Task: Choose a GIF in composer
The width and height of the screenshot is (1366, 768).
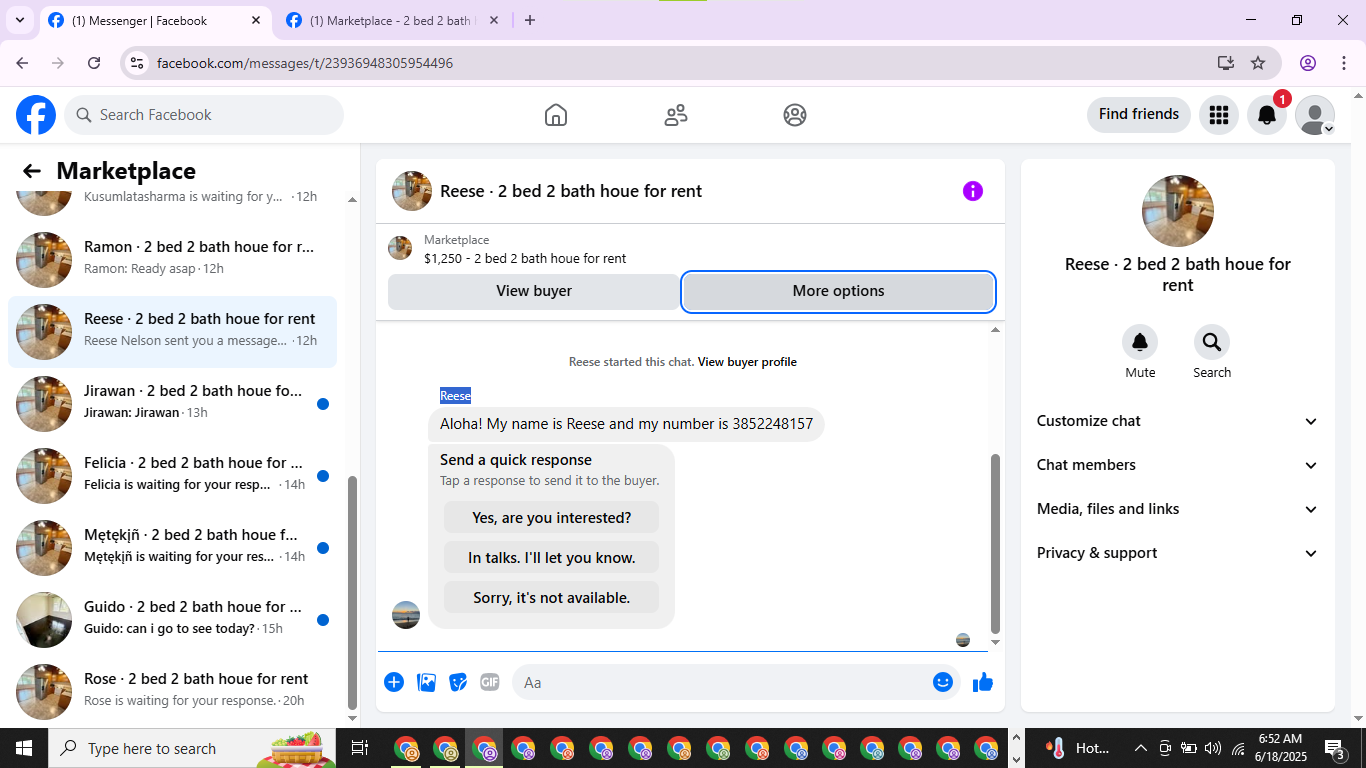Action: click(x=490, y=682)
